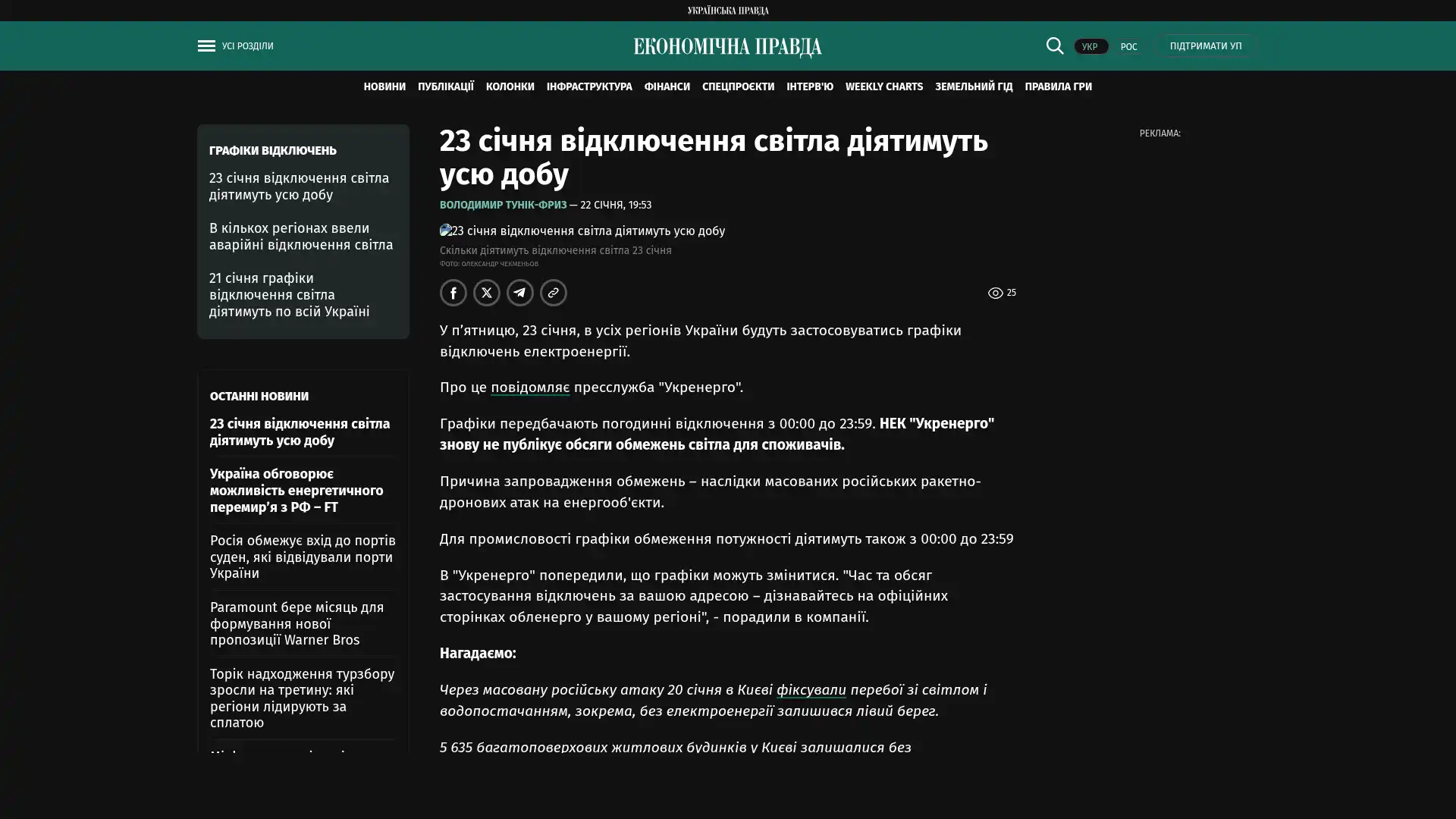Image resolution: width=1456 pixels, height=819 pixels.
Task: Go to the Інфраструктура section
Action: (589, 86)
